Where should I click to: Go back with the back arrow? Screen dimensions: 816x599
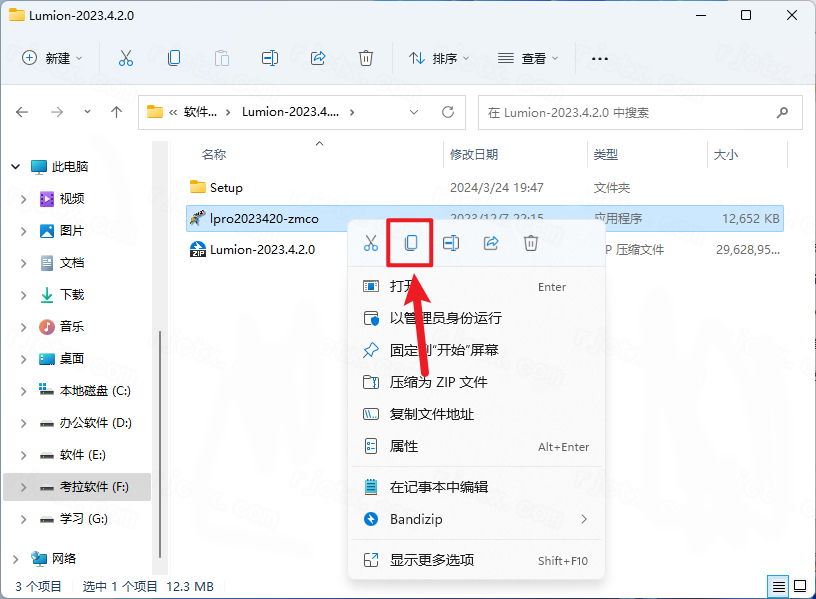coord(22,112)
